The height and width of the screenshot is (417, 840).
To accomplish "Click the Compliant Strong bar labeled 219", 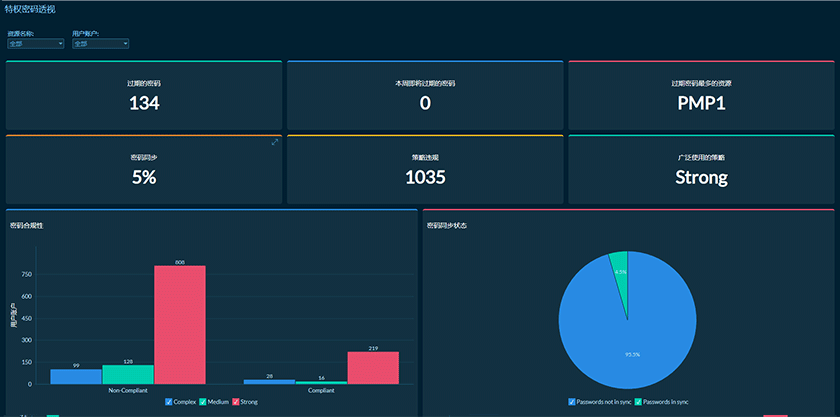I will (373, 368).
